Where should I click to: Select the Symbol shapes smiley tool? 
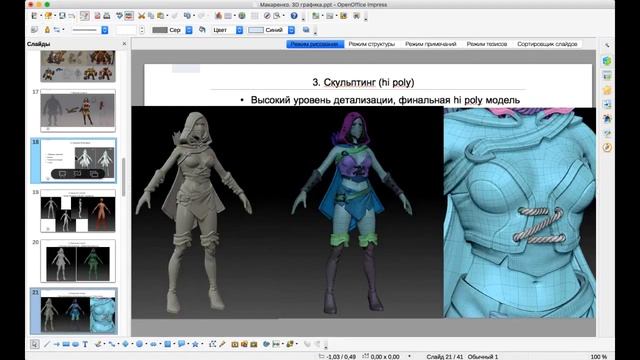coord(139,344)
